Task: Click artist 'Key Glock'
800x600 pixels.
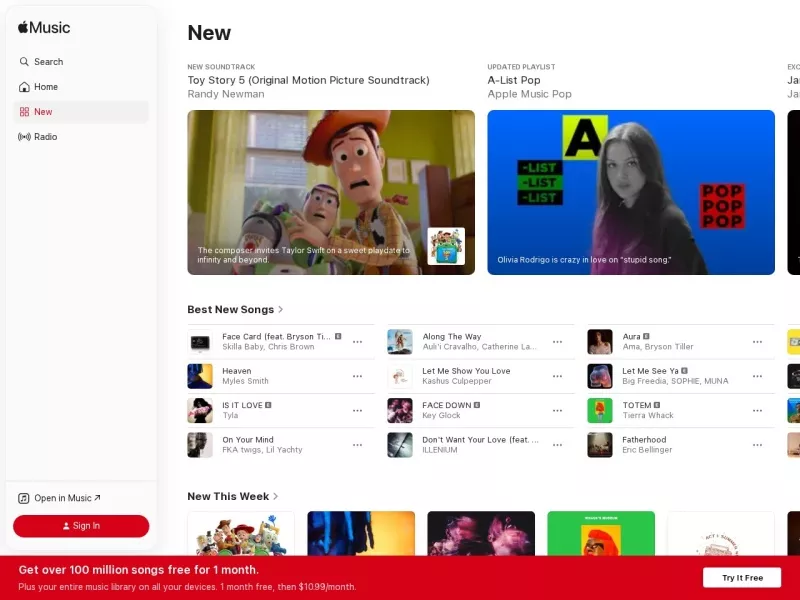Action: (x=441, y=415)
